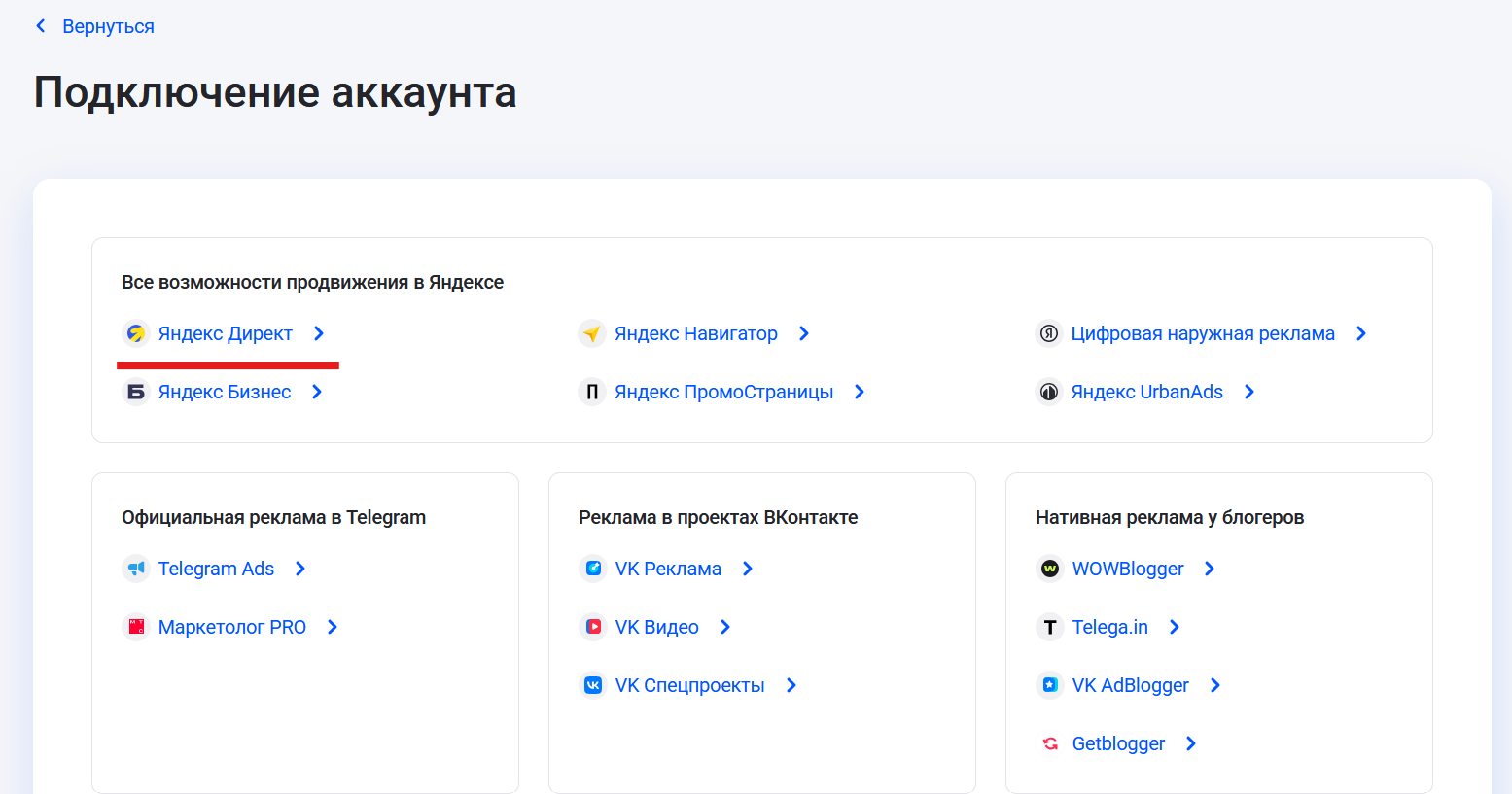Go back via the Вернуться link
1512x794 pixels.
(x=108, y=26)
